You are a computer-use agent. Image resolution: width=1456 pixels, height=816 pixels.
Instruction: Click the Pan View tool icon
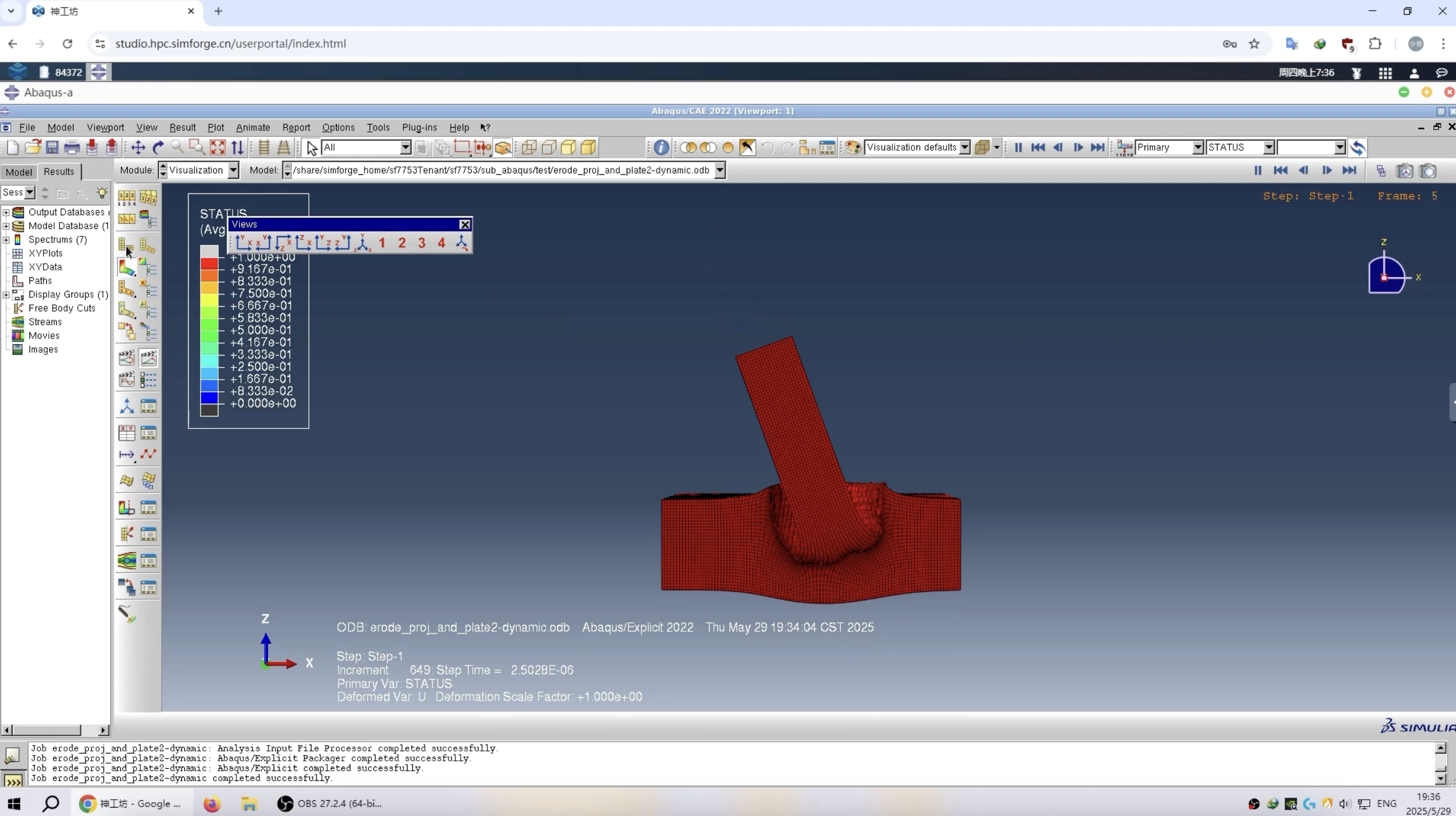pyautogui.click(x=138, y=148)
